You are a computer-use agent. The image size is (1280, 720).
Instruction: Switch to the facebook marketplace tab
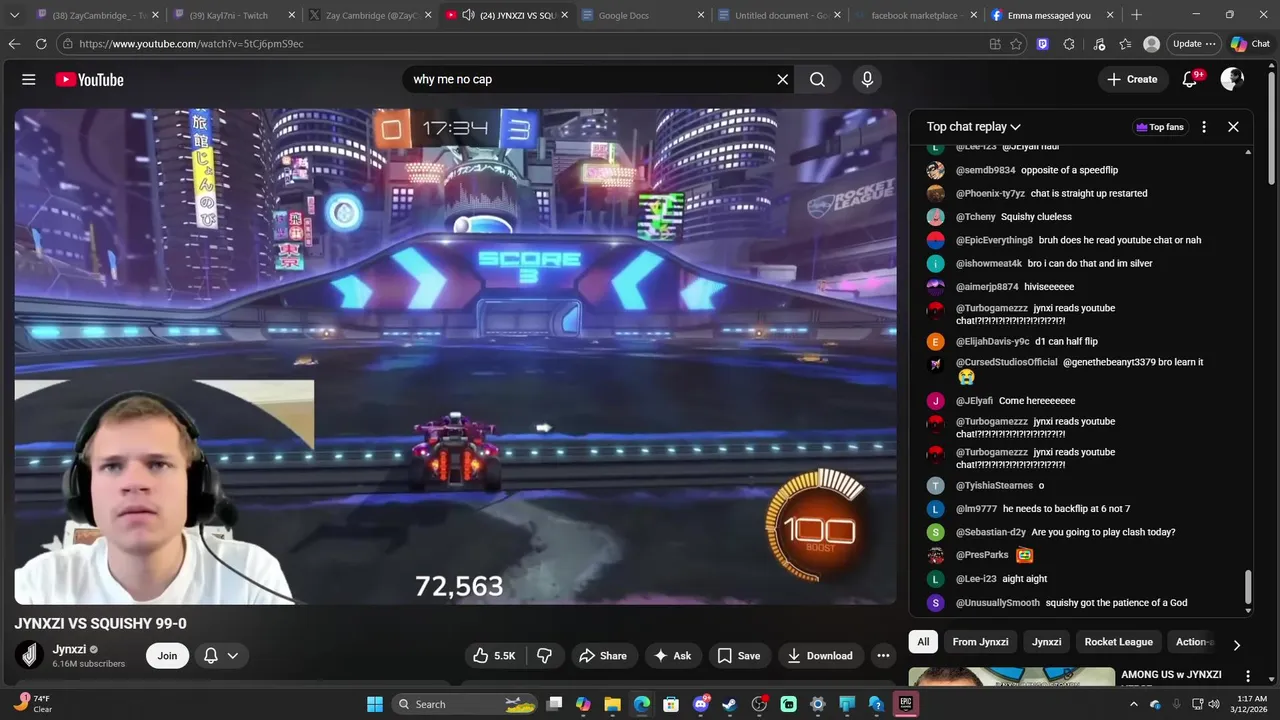coord(914,15)
